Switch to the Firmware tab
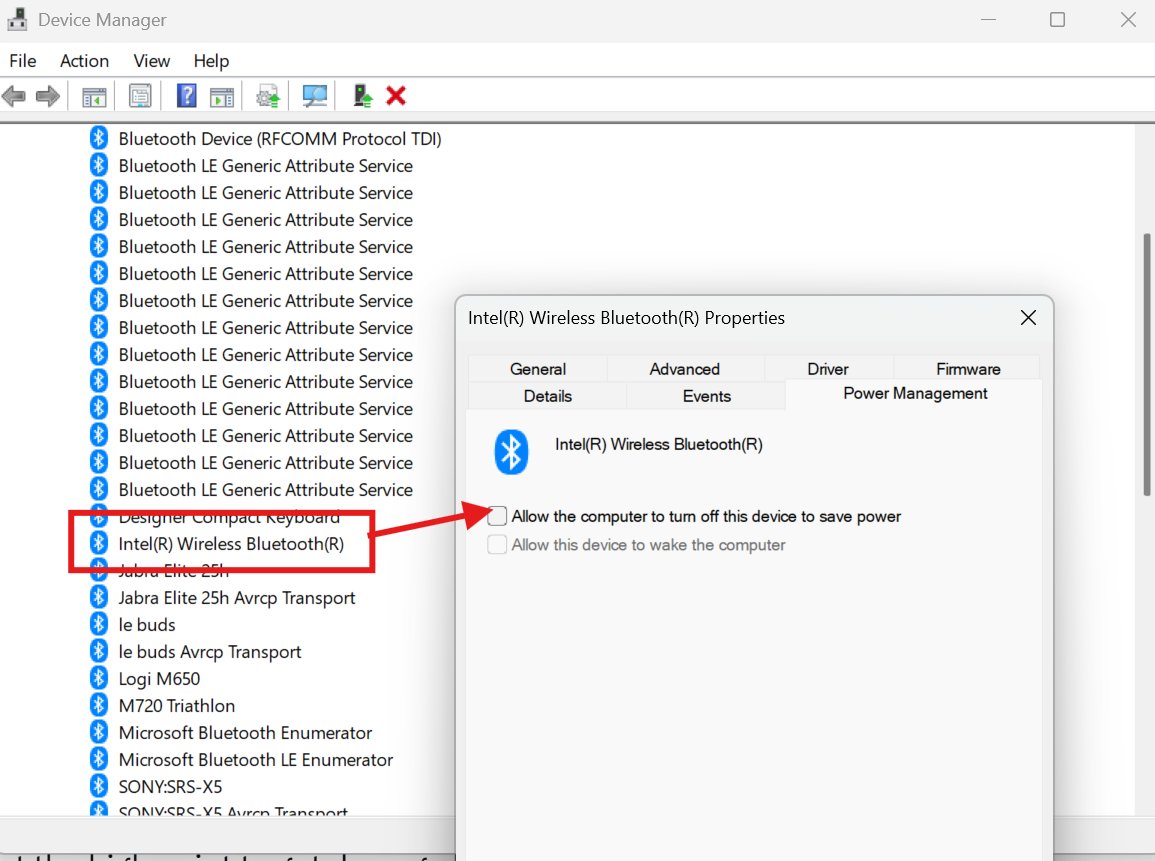 [x=968, y=369]
